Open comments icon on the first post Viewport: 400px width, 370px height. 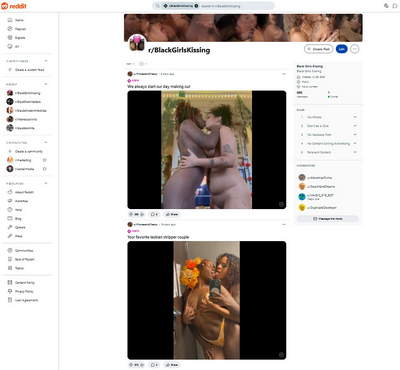pos(154,214)
